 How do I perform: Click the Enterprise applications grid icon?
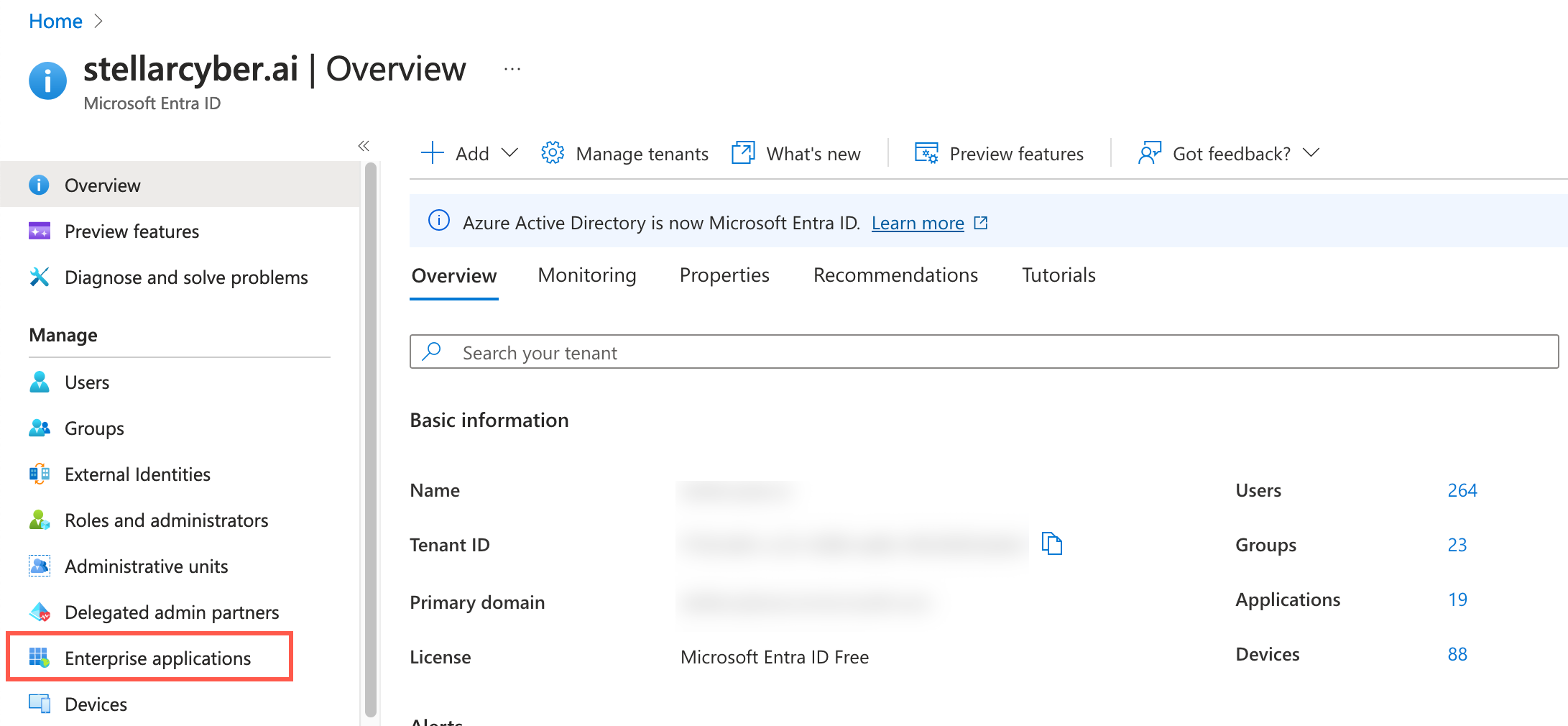(x=39, y=658)
